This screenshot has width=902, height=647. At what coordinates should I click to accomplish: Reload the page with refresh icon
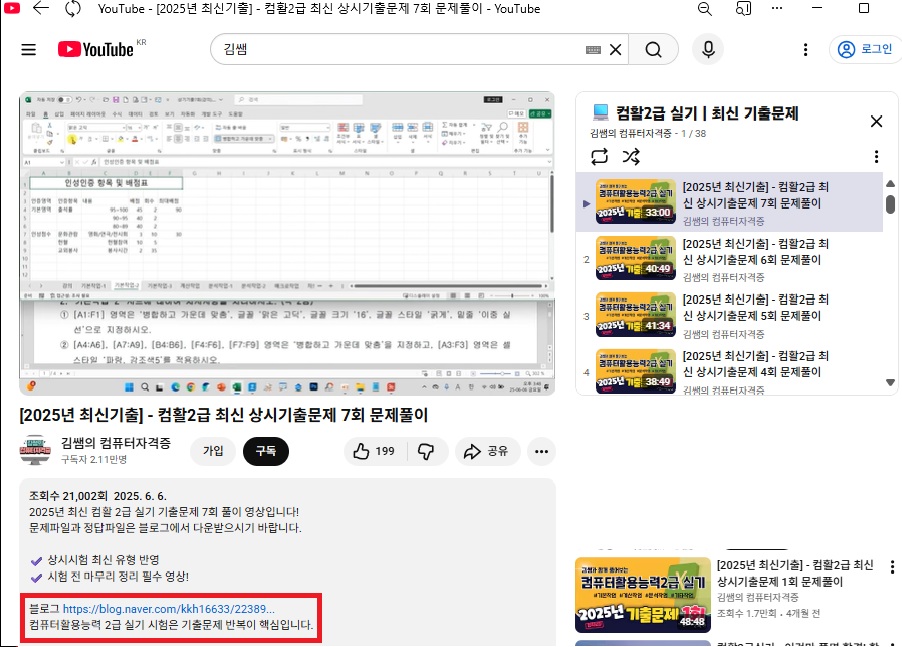coord(73,9)
